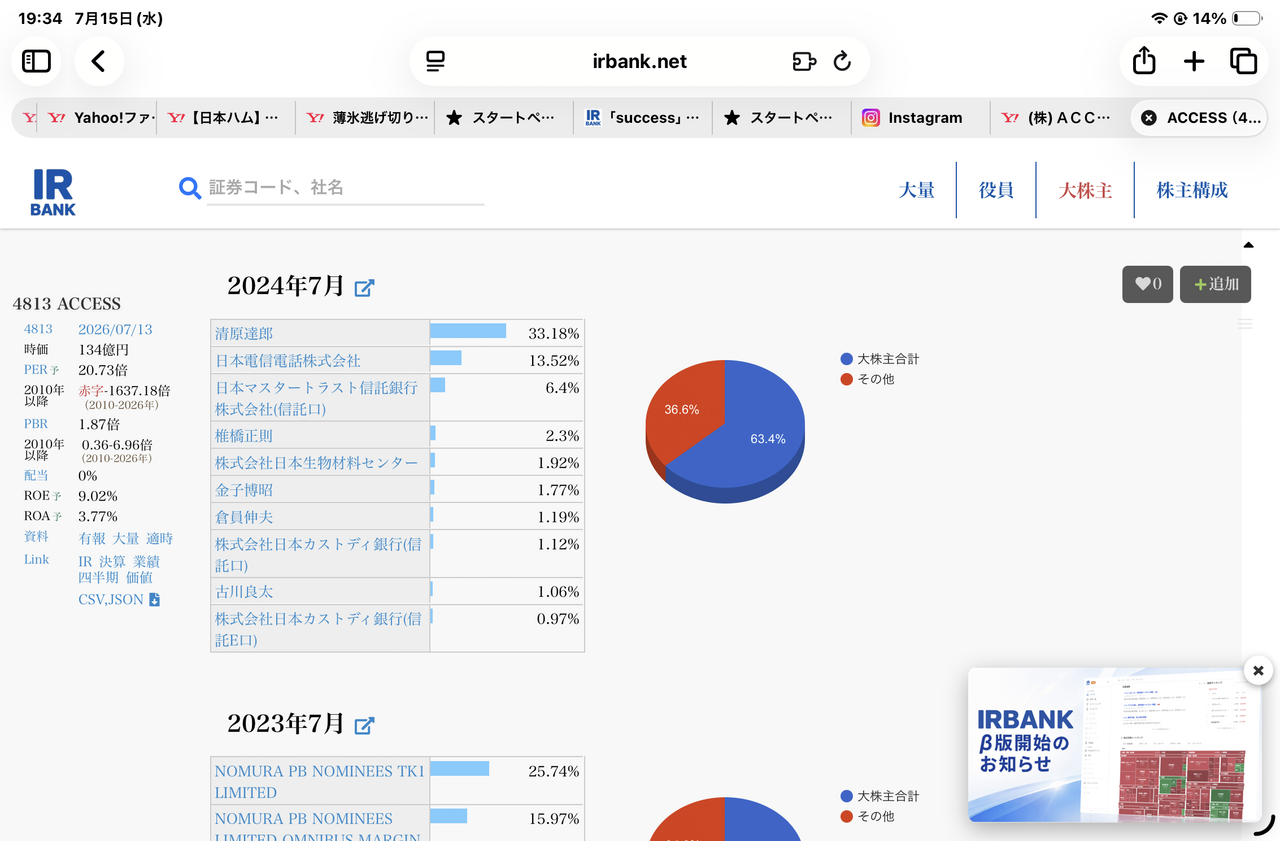Collapse the page with the small up arrow
This screenshot has width=1280, height=841.
pos(1248,245)
